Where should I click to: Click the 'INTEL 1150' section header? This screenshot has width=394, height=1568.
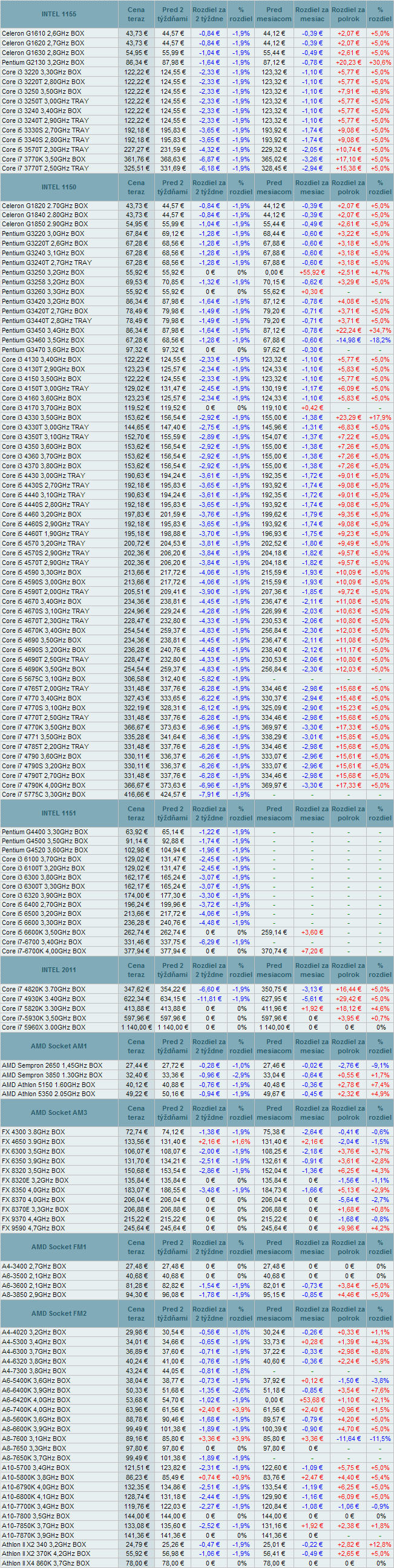59,187
